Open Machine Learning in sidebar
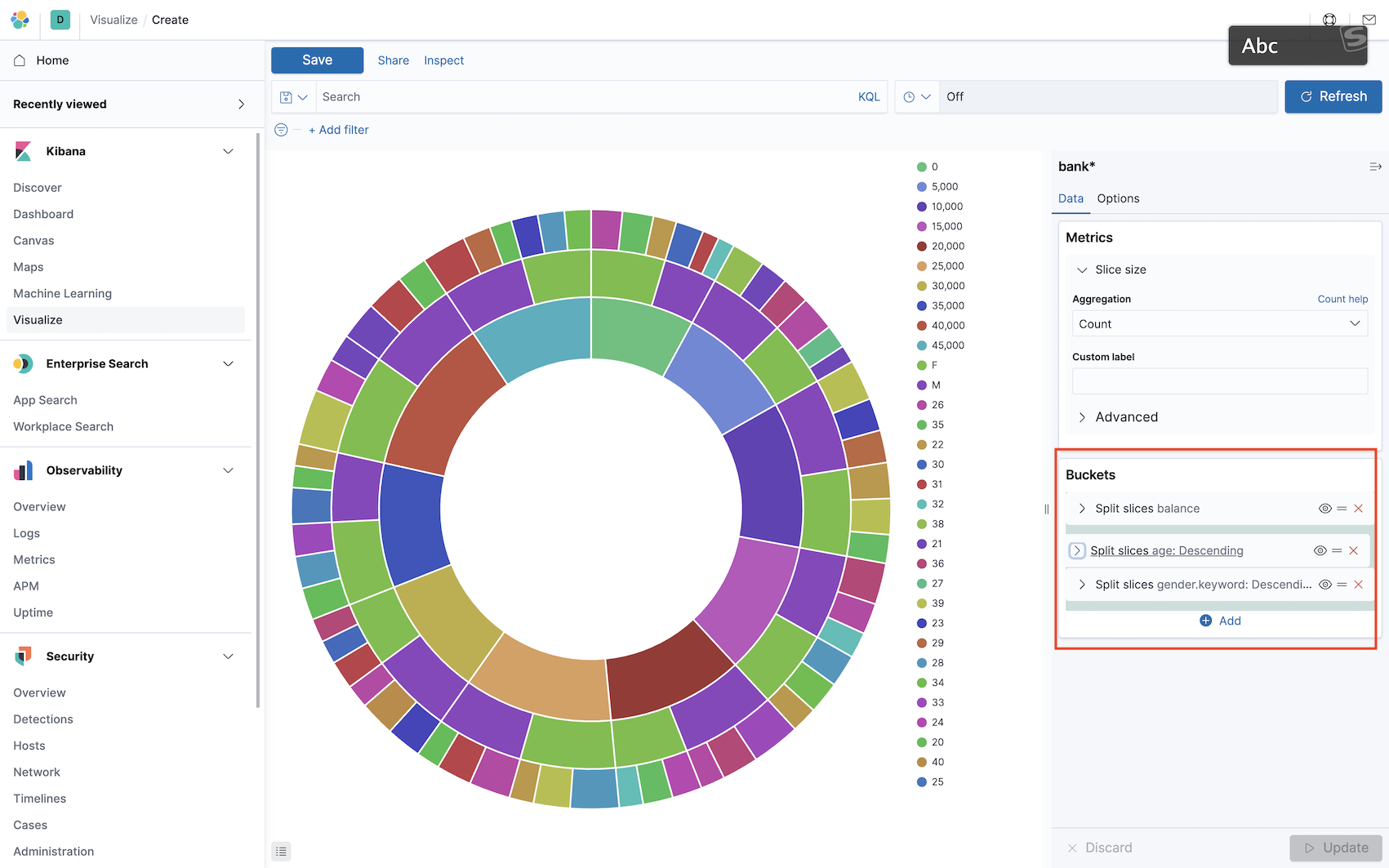 (x=62, y=293)
